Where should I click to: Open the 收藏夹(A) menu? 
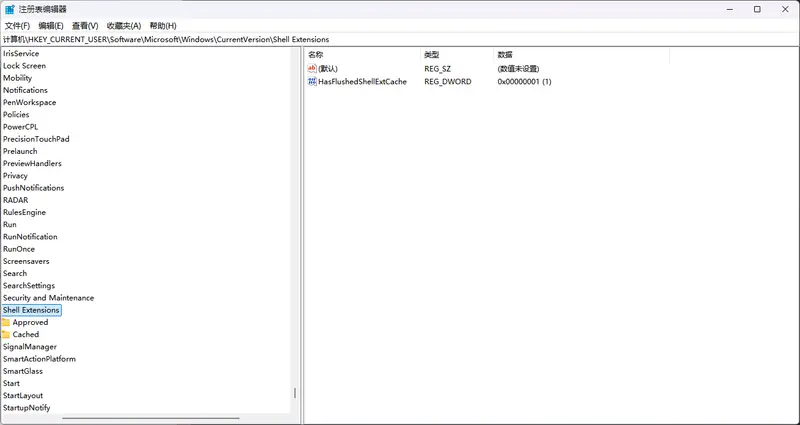coord(124,26)
